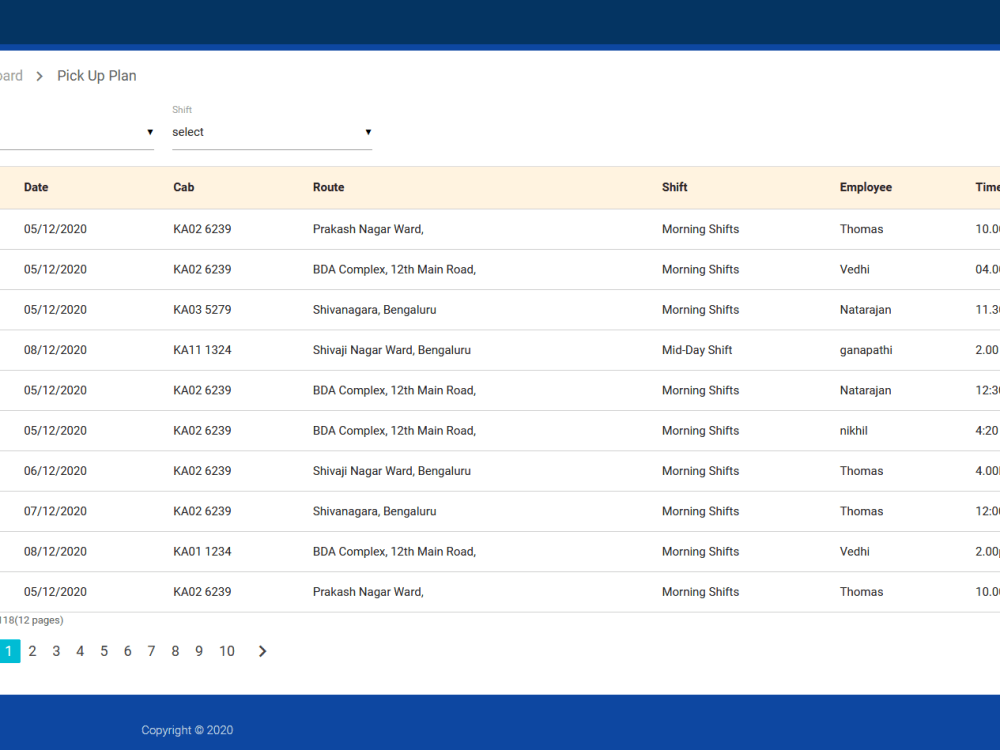Click Natarajan in KA03 5279 row
1000x750 pixels.
pyautogui.click(x=865, y=310)
